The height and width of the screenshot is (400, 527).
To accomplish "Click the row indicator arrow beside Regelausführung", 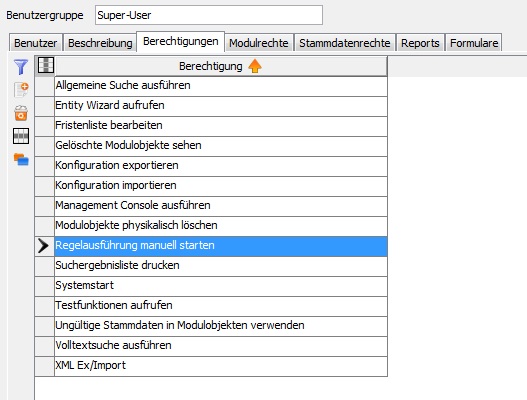I will [44, 246].
